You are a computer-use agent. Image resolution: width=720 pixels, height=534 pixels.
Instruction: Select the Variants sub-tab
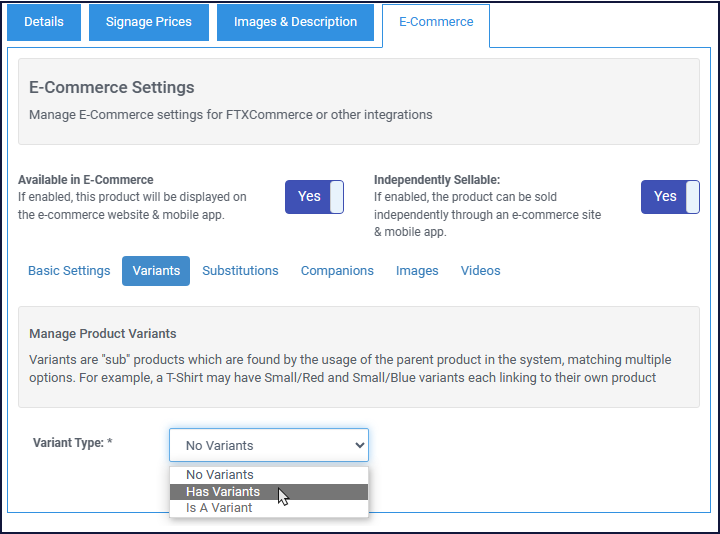click(156, 271)
